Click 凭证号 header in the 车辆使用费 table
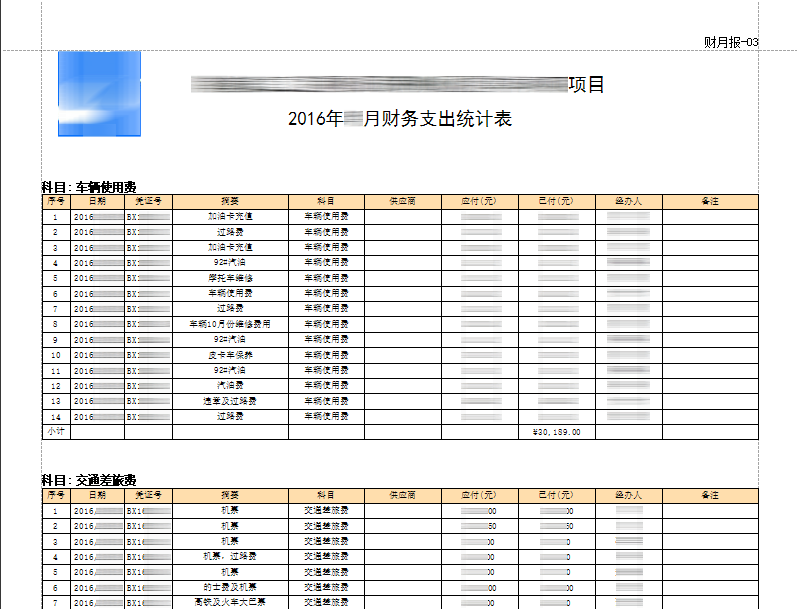Screen dimensions: 798x609 pyautogui.click(x=149, y=201)
